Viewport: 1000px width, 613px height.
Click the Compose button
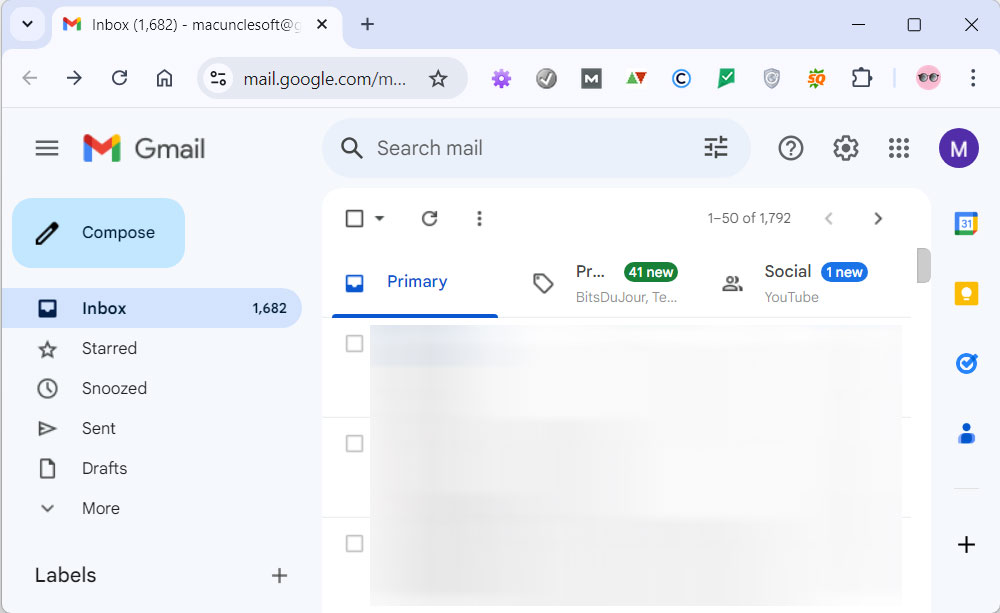pos(98,233)
